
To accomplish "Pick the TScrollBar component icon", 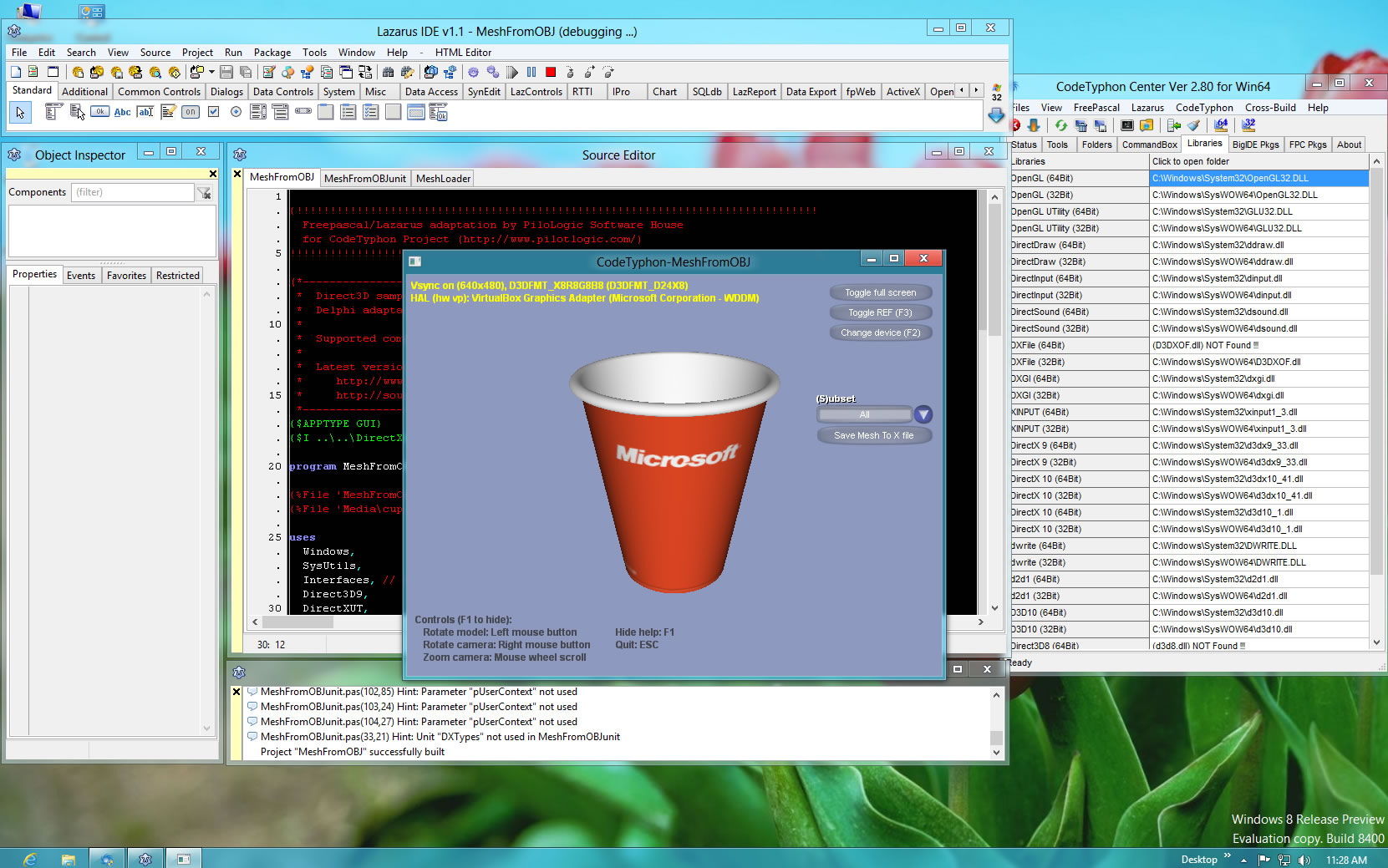I will point(303,111).
